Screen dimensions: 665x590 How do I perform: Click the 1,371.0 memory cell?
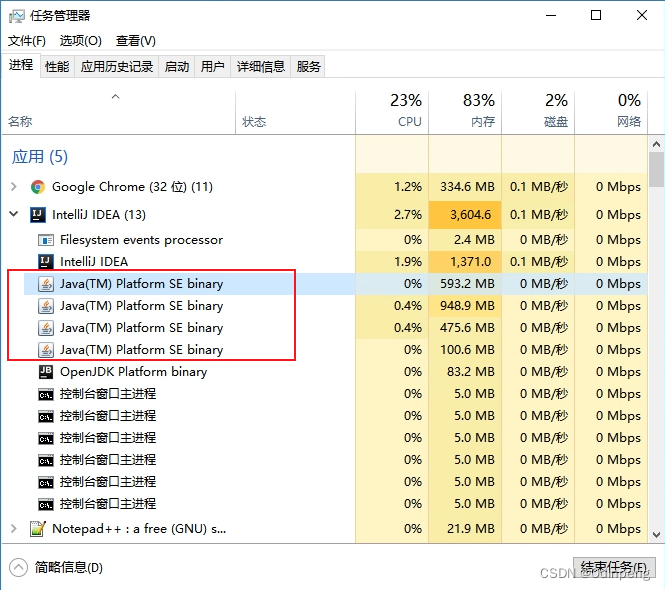pyautogui.click(x=465, y=262)
